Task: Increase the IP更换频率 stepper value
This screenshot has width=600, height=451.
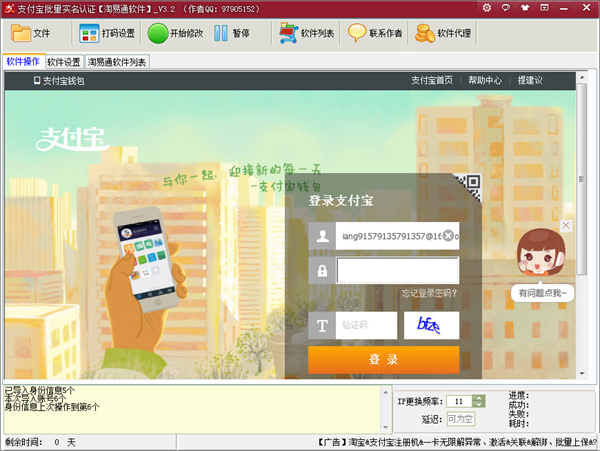Action: (x=479, y=398)
